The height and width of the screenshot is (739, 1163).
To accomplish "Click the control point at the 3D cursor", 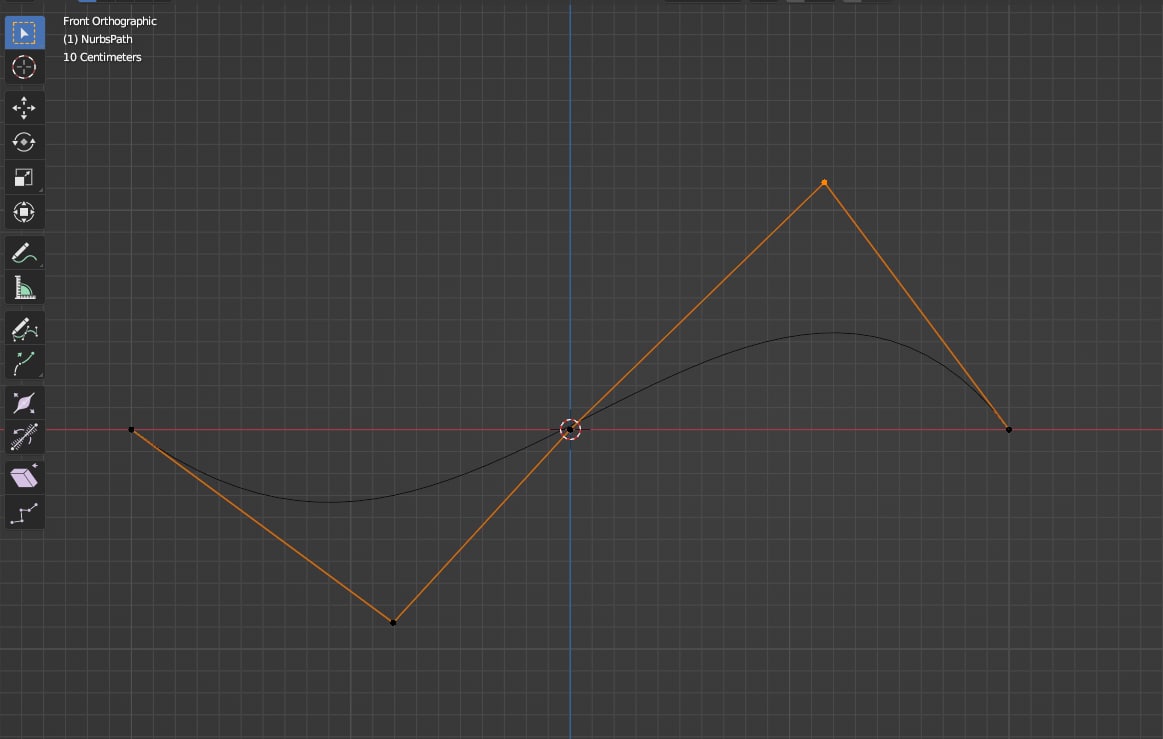I will [x=570, y=429].
